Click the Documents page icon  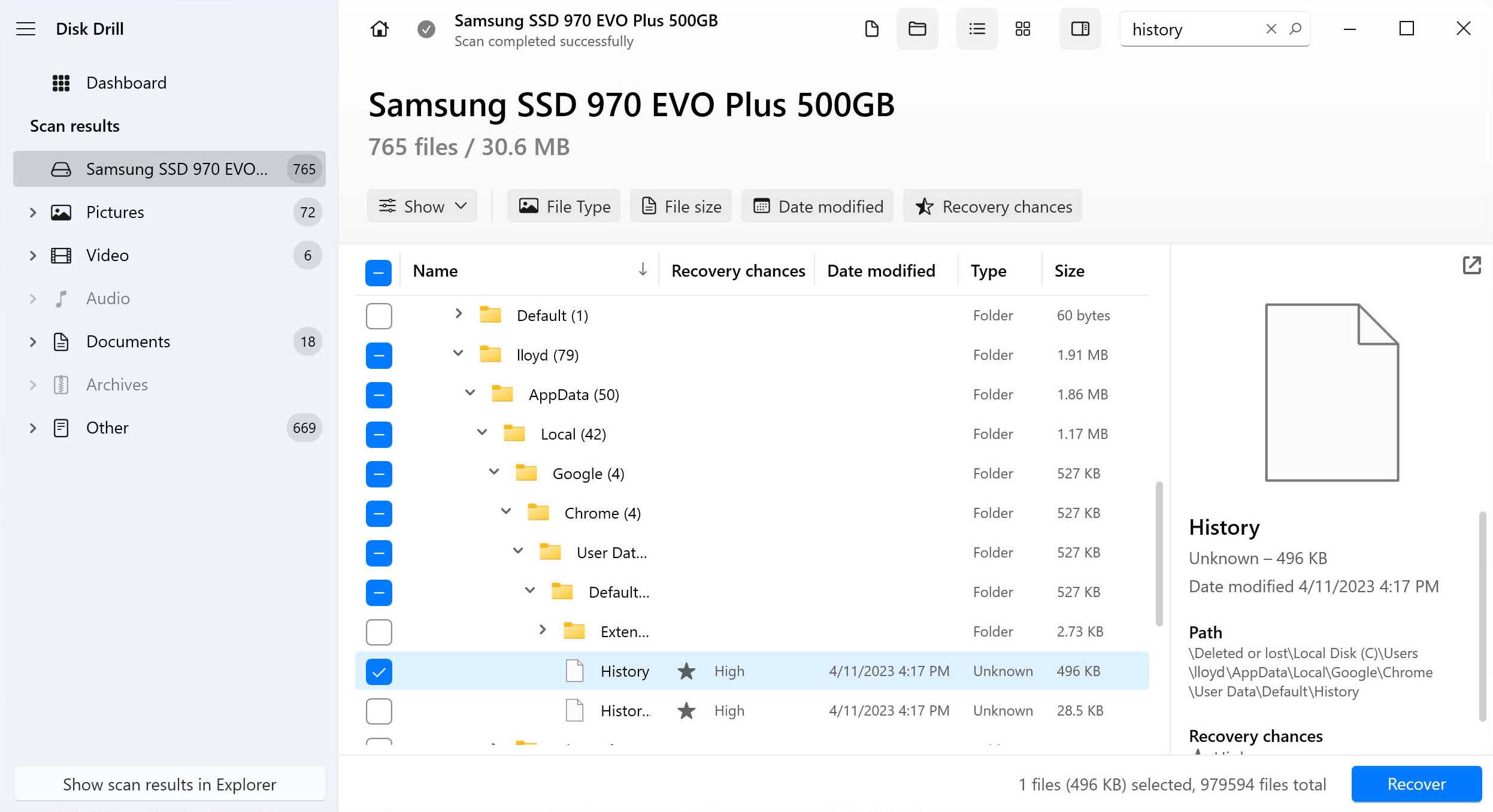(x=61, y=342)
